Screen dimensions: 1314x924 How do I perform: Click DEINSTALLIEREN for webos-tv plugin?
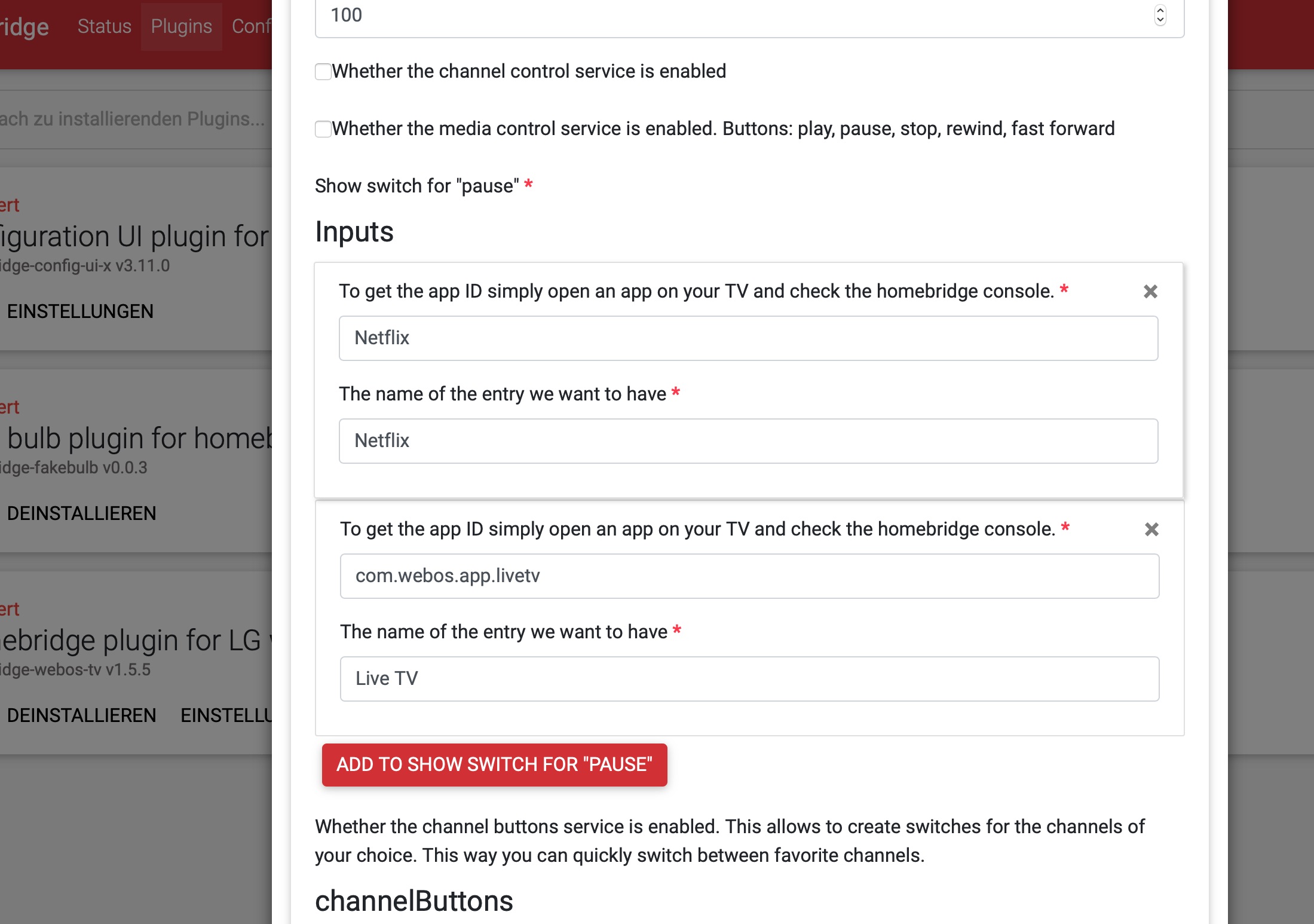tap(81, 715)
